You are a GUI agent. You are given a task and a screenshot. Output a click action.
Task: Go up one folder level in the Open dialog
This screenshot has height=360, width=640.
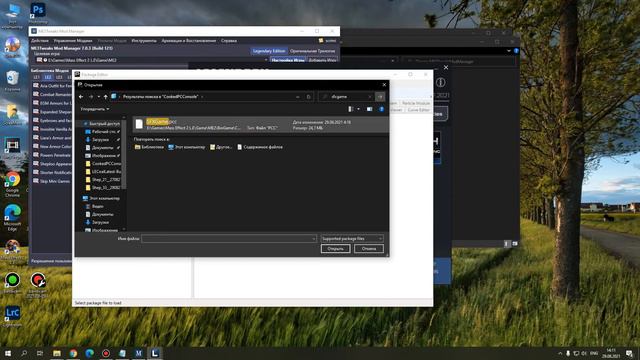click(x=105, y=97)
